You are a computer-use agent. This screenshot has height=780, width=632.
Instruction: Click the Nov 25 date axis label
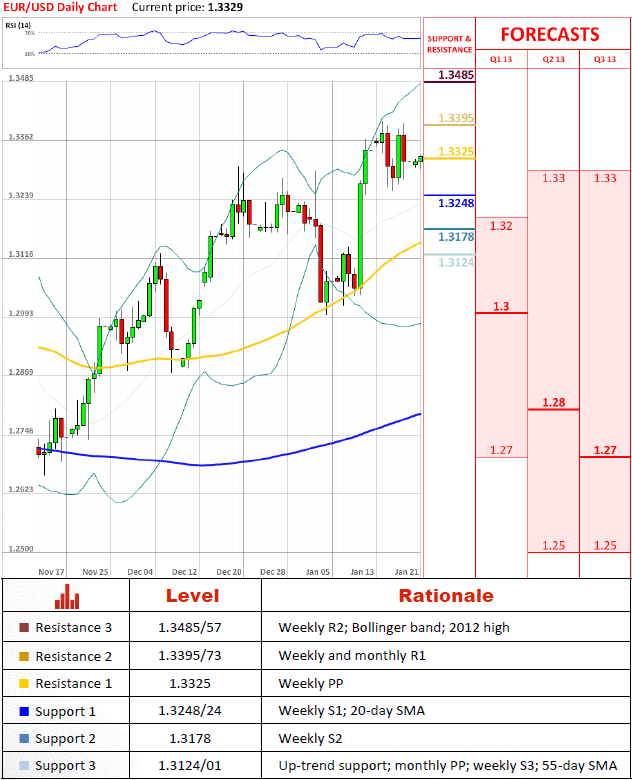(x=95, y=572)
